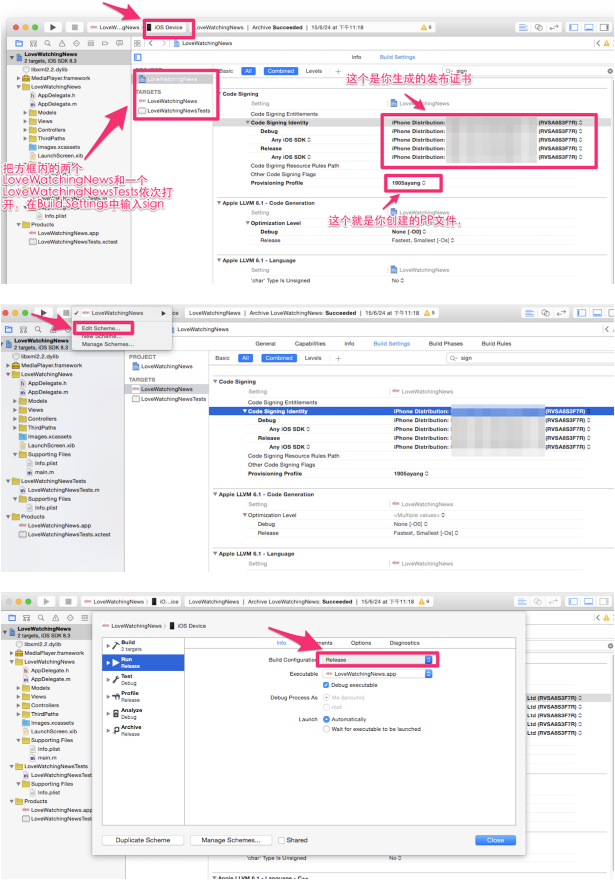Toggle Debug executable checkbox
The image size is (615, 882).
(x=326, y=685)
